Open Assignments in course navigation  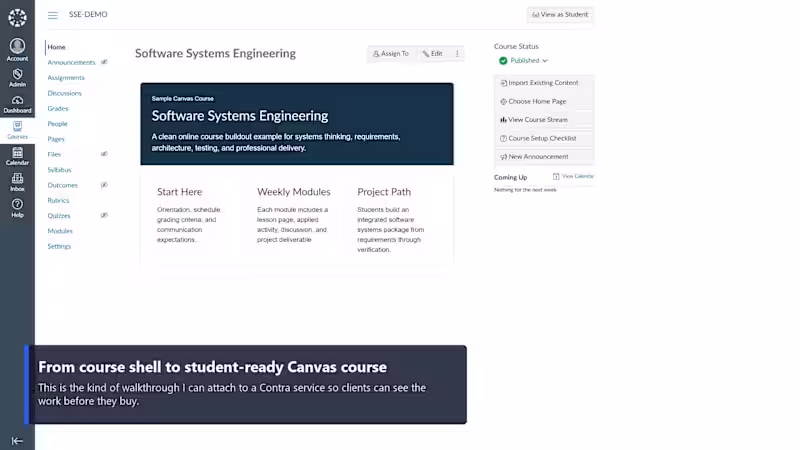(66, 78)
